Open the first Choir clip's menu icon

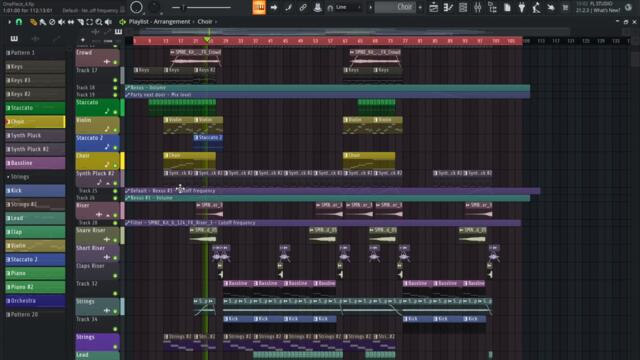click(x=166, y=156)
